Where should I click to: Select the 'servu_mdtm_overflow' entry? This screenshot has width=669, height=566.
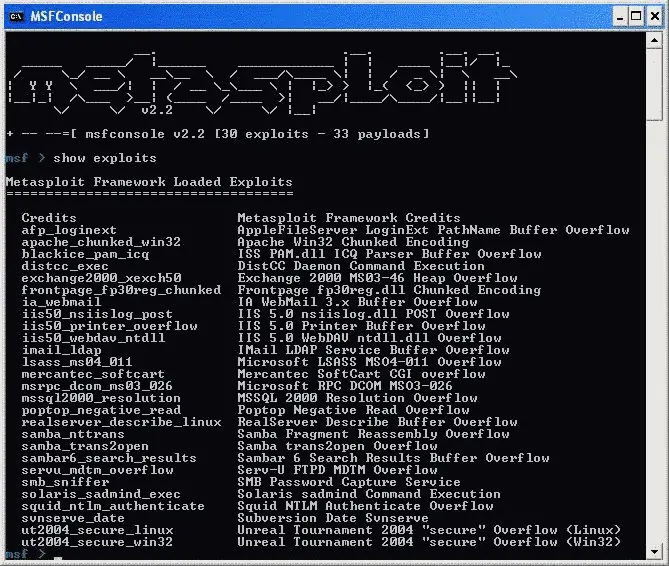(98, 470)
